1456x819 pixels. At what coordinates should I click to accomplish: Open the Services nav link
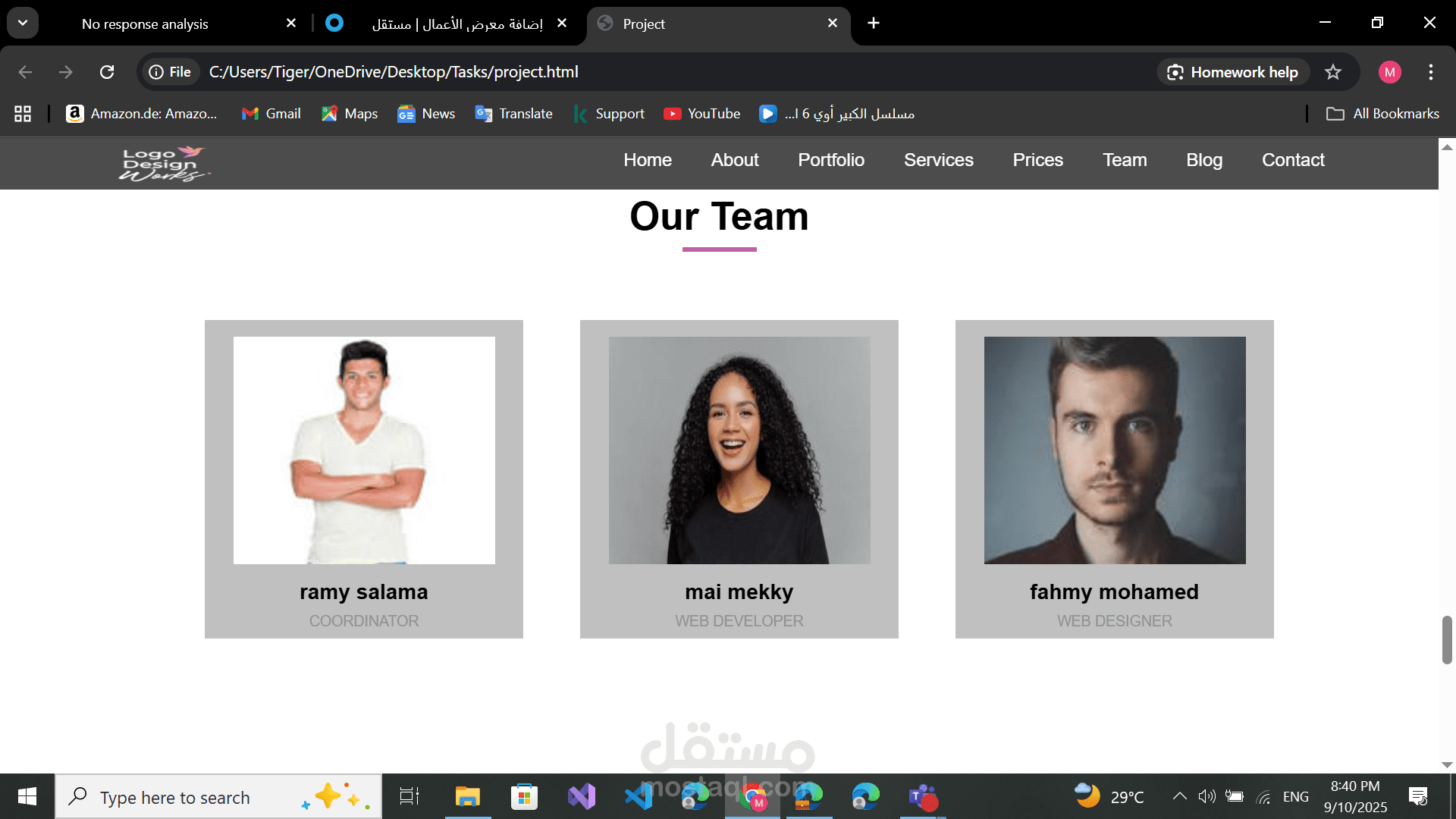(939, 160)
